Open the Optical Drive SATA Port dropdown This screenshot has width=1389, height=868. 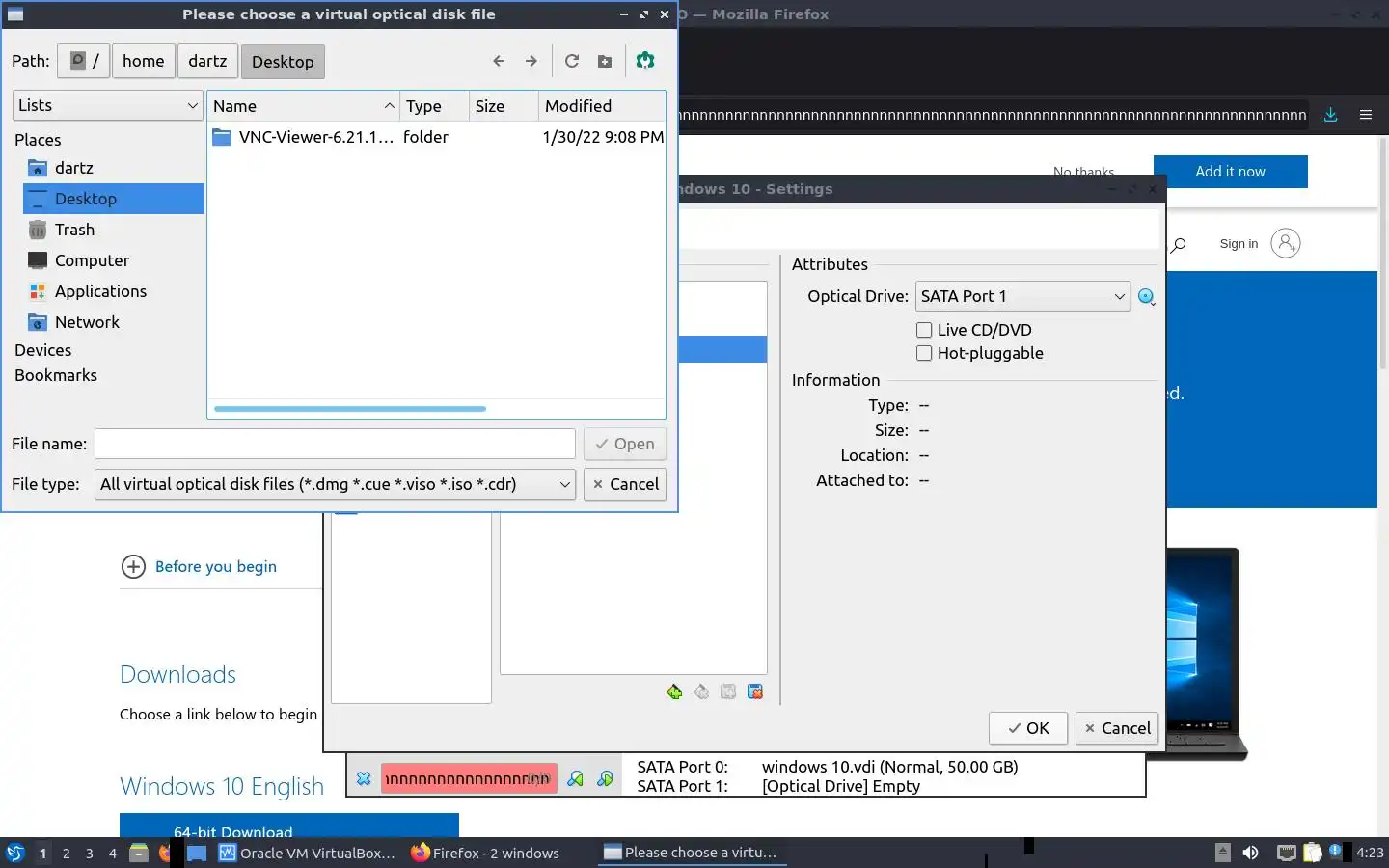1022,296
